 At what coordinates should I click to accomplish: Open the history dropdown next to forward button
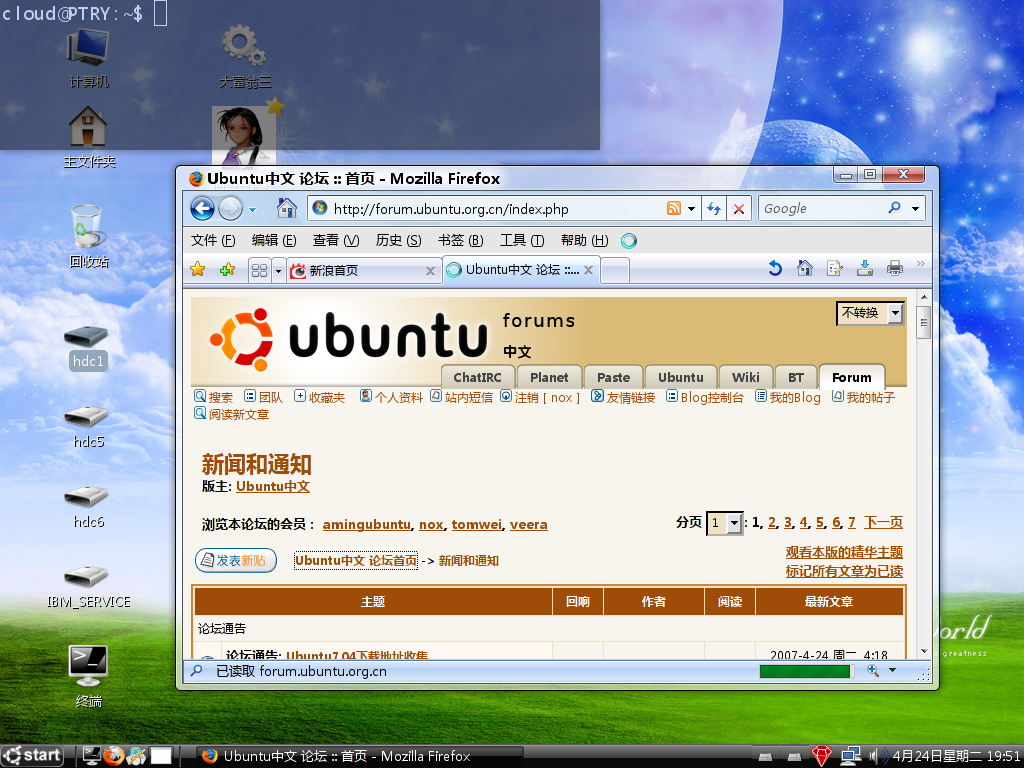(x=253, y=210)
